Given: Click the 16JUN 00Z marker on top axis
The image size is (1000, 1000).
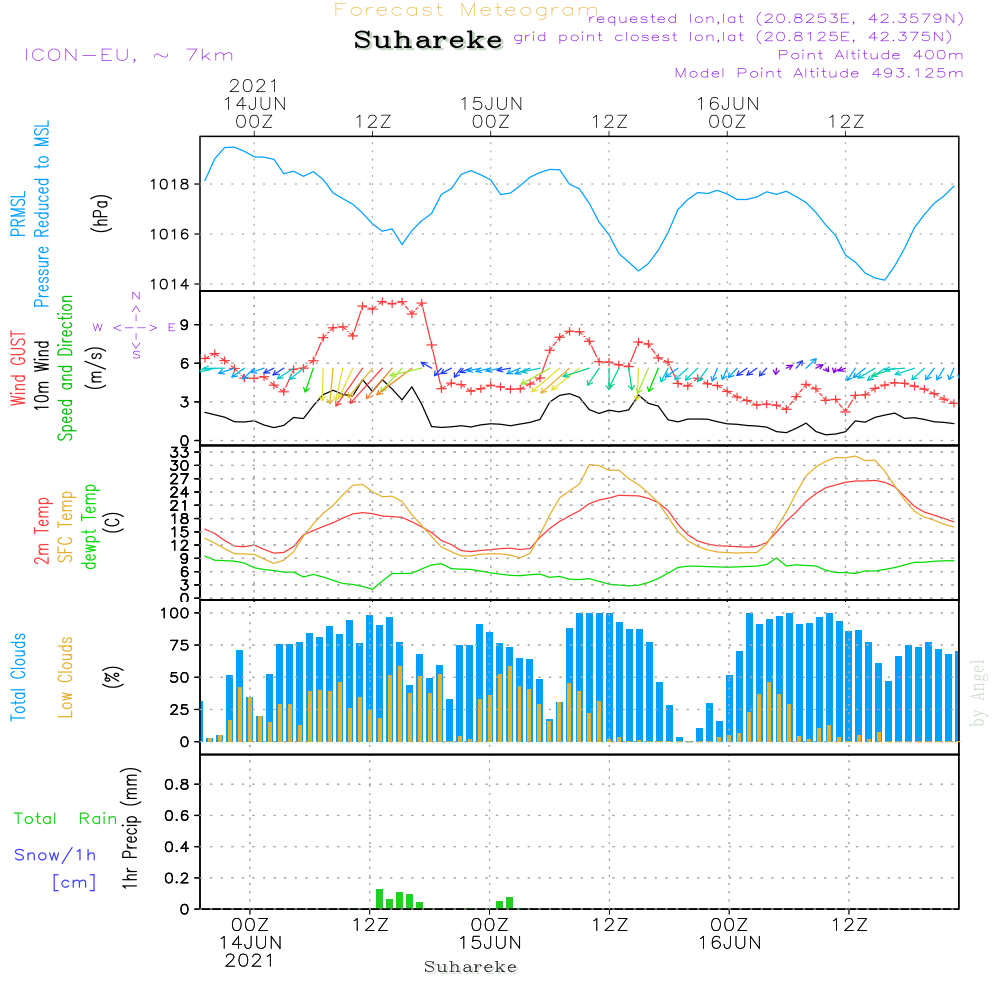Looking at the screenshot, I should click(727, 112).
